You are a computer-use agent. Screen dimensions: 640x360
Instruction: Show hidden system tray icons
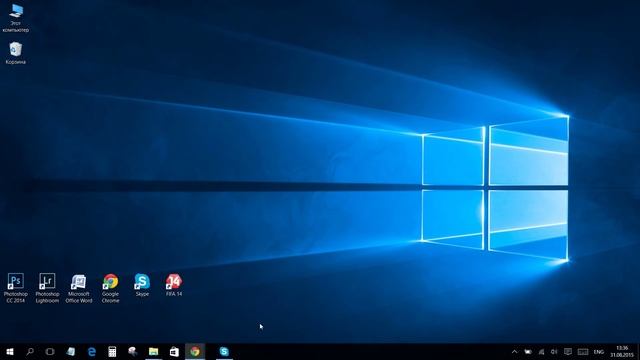(x=514, y=351)
